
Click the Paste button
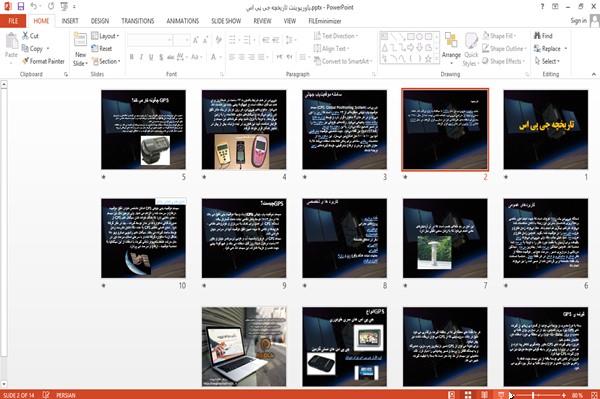pos(11,46)
